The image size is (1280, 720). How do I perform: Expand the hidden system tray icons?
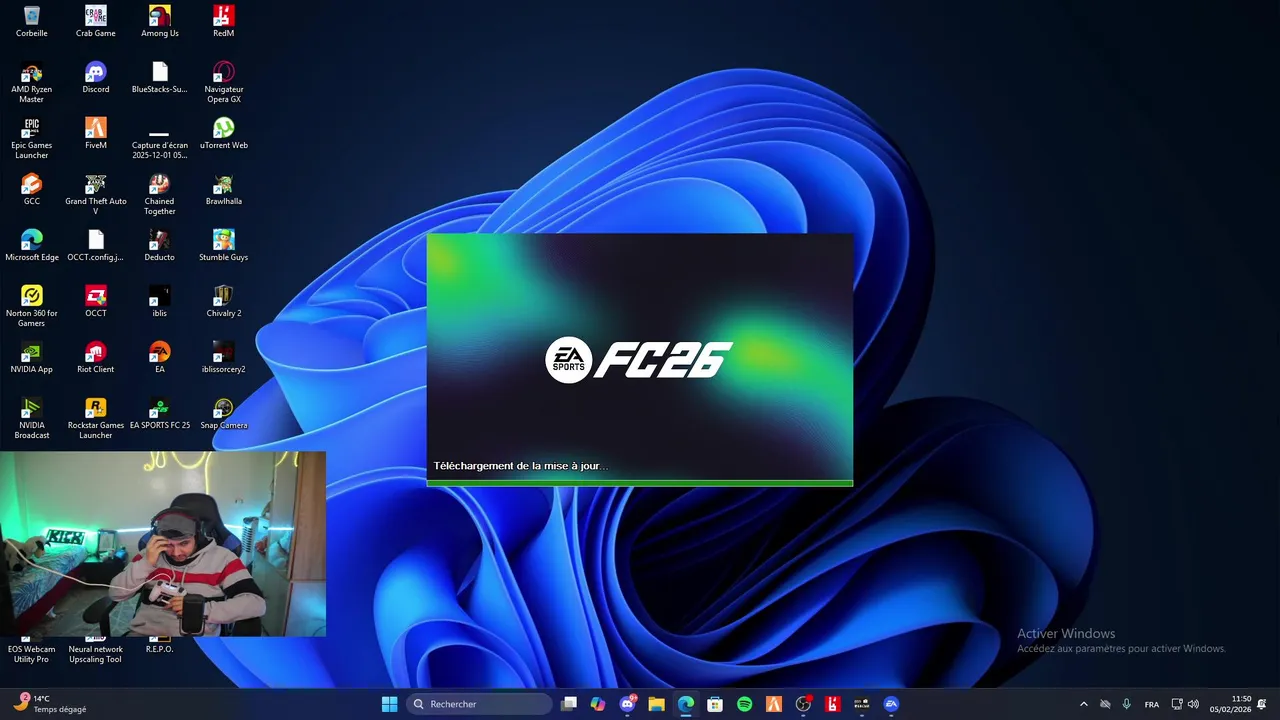point(1083,704)
